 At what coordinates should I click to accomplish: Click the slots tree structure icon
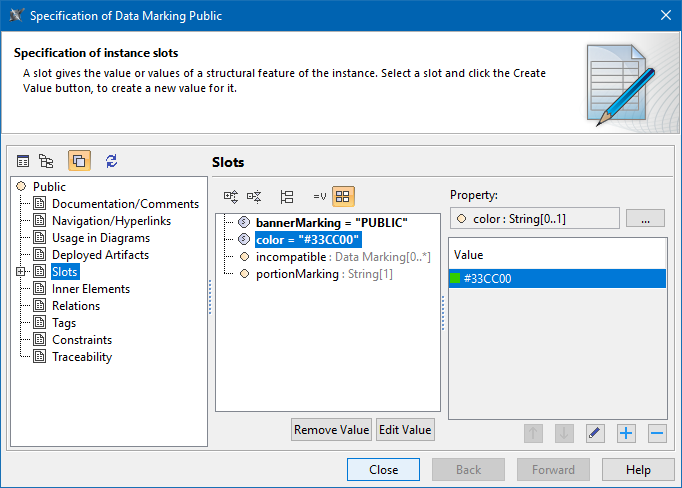287,197
